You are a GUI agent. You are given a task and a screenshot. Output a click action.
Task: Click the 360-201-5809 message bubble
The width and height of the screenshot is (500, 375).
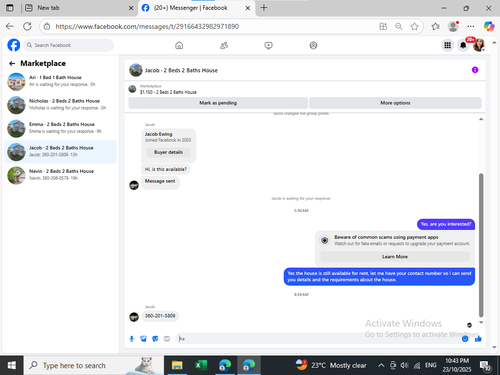point(160,316)
